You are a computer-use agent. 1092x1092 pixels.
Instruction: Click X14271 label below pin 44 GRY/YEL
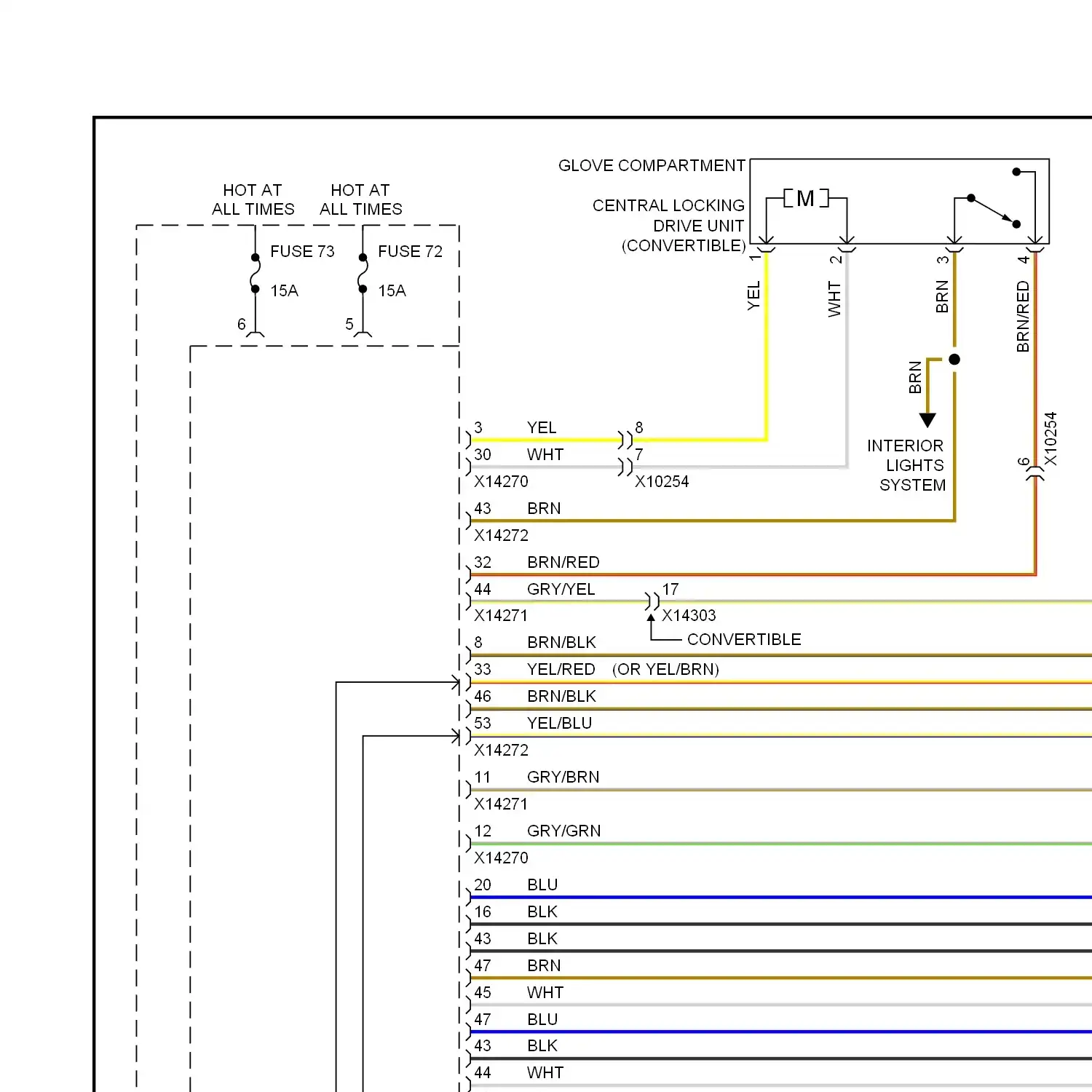pyautogui.click(x=501, y=615)
